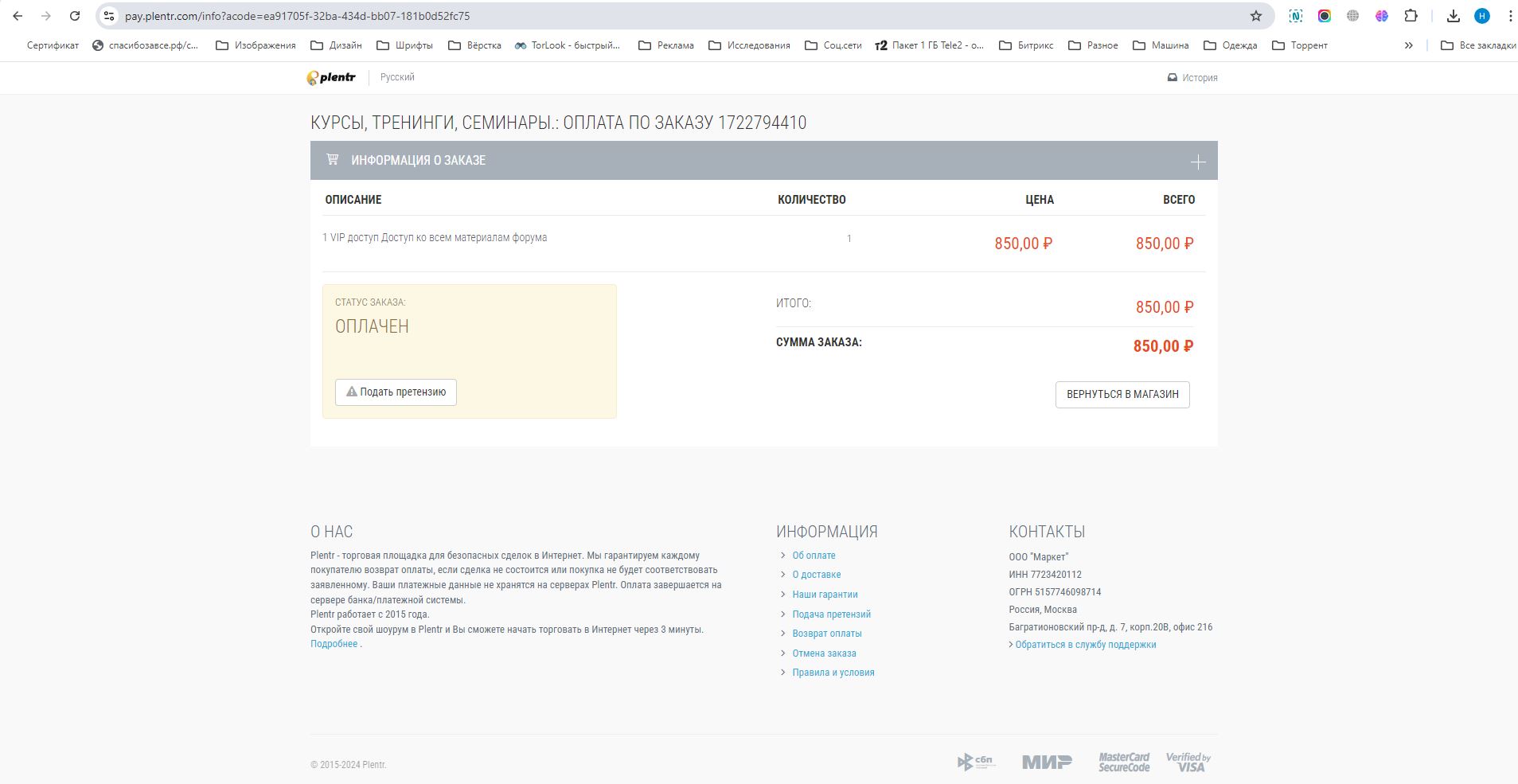Open the Шрифты bookmarks folder
The height and width of the screenshot is (784, 1518).
(x=405, y=45)
